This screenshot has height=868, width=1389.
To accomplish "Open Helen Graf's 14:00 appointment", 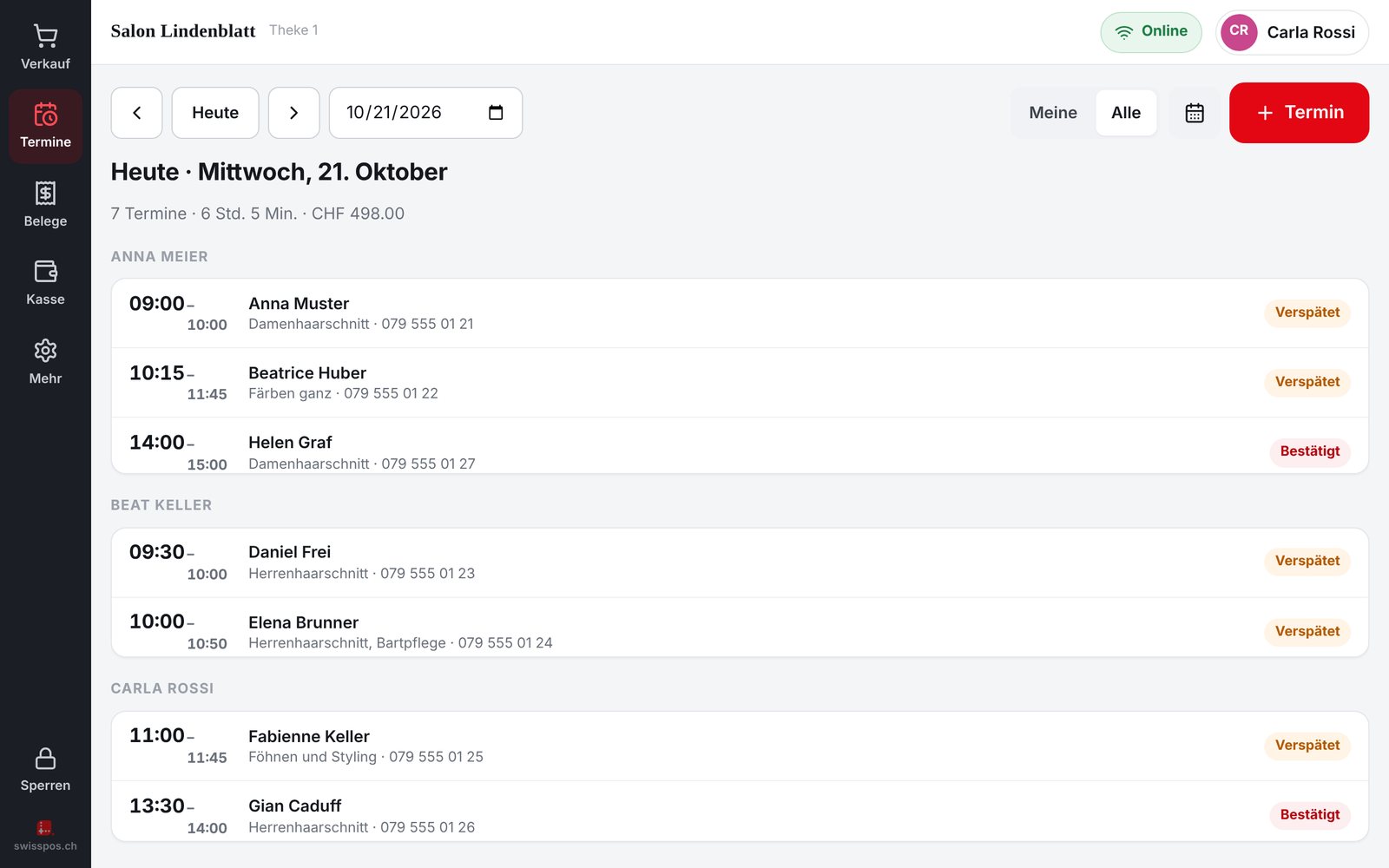I will point(740,446).
